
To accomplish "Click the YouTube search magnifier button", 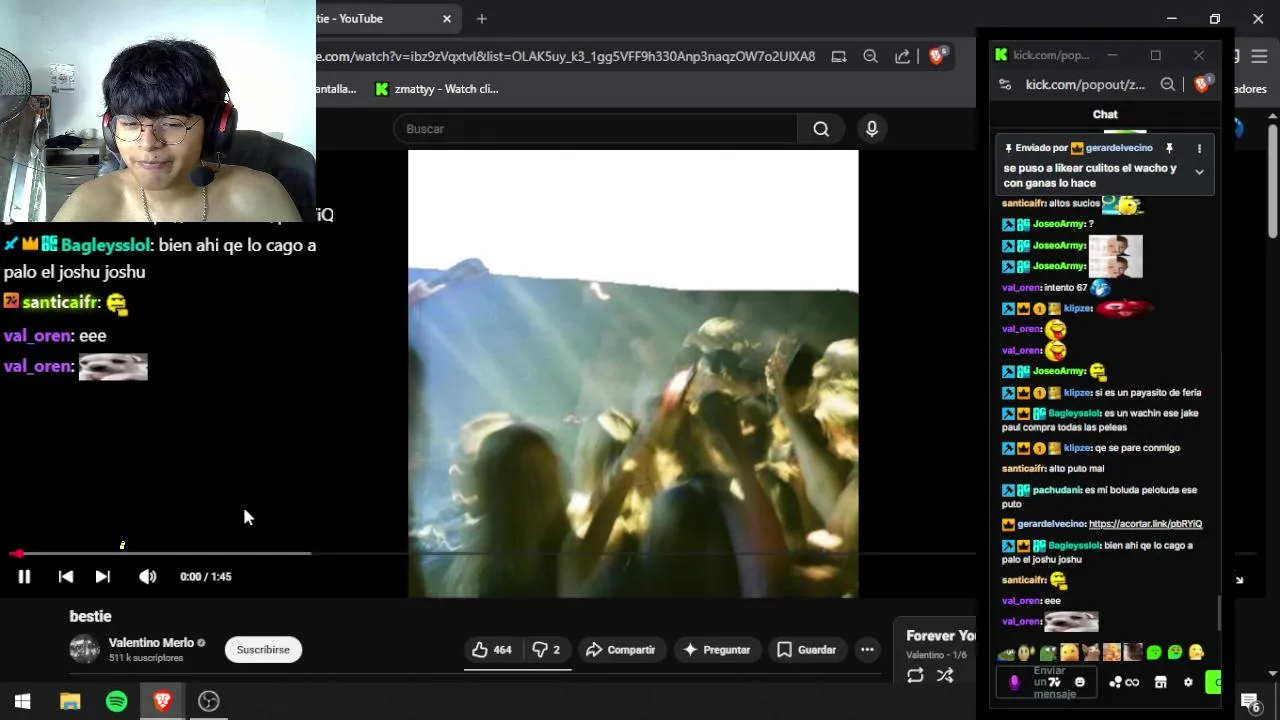I will (x=821, y=129).
